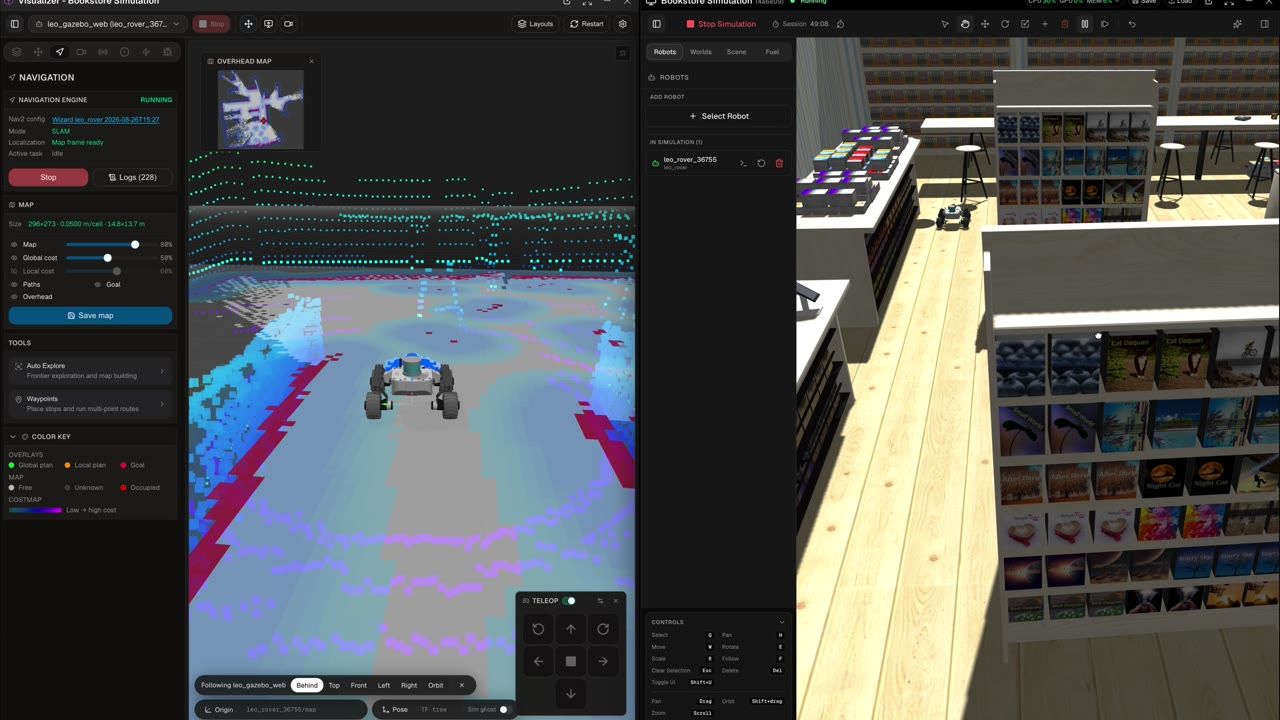Switch to the Worlds tab
Screen dimensions: 1280x720
pyautogui.click(x=701, y=52)
